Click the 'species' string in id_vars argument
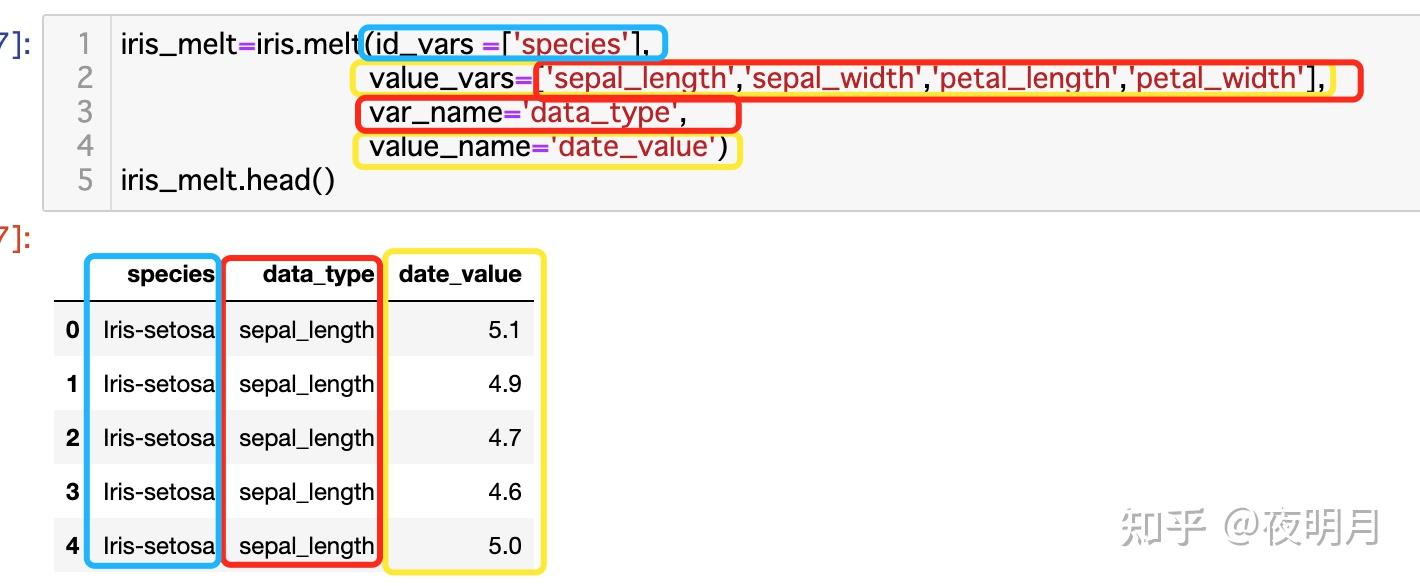This screenshot has height=586, width=1420. [x=570, y=44]
